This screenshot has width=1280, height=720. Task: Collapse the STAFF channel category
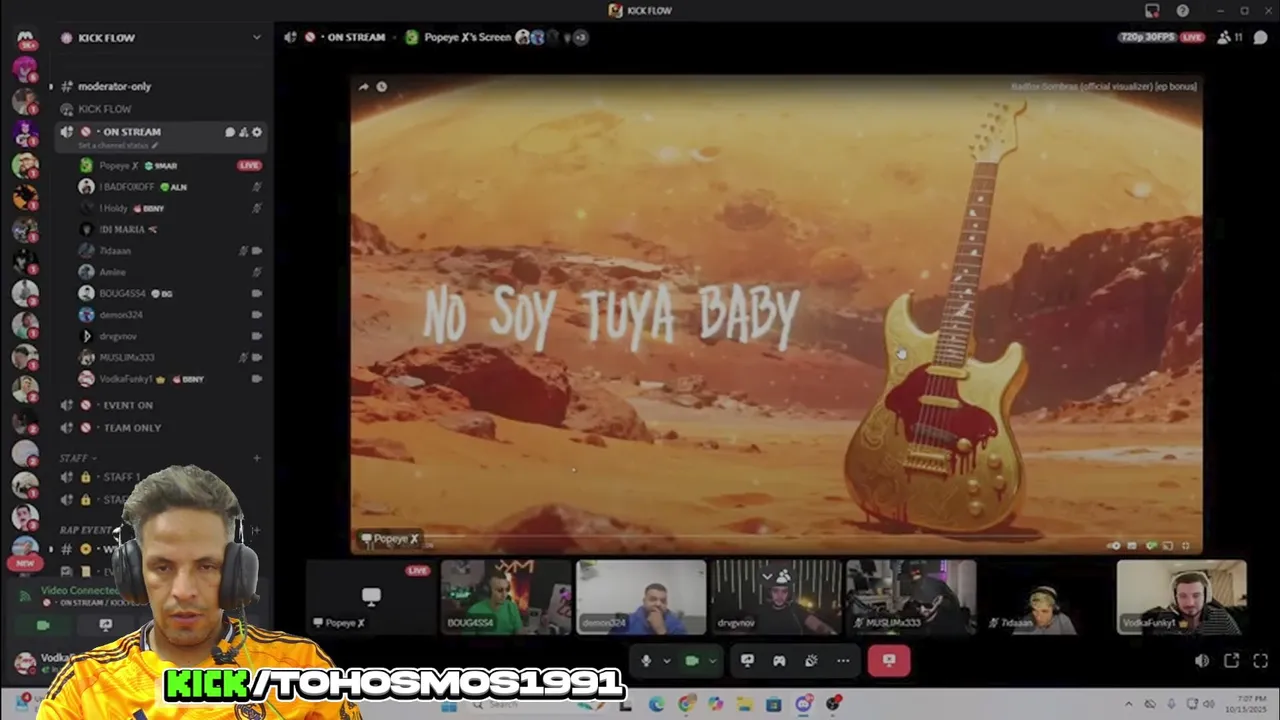(78, 458)
